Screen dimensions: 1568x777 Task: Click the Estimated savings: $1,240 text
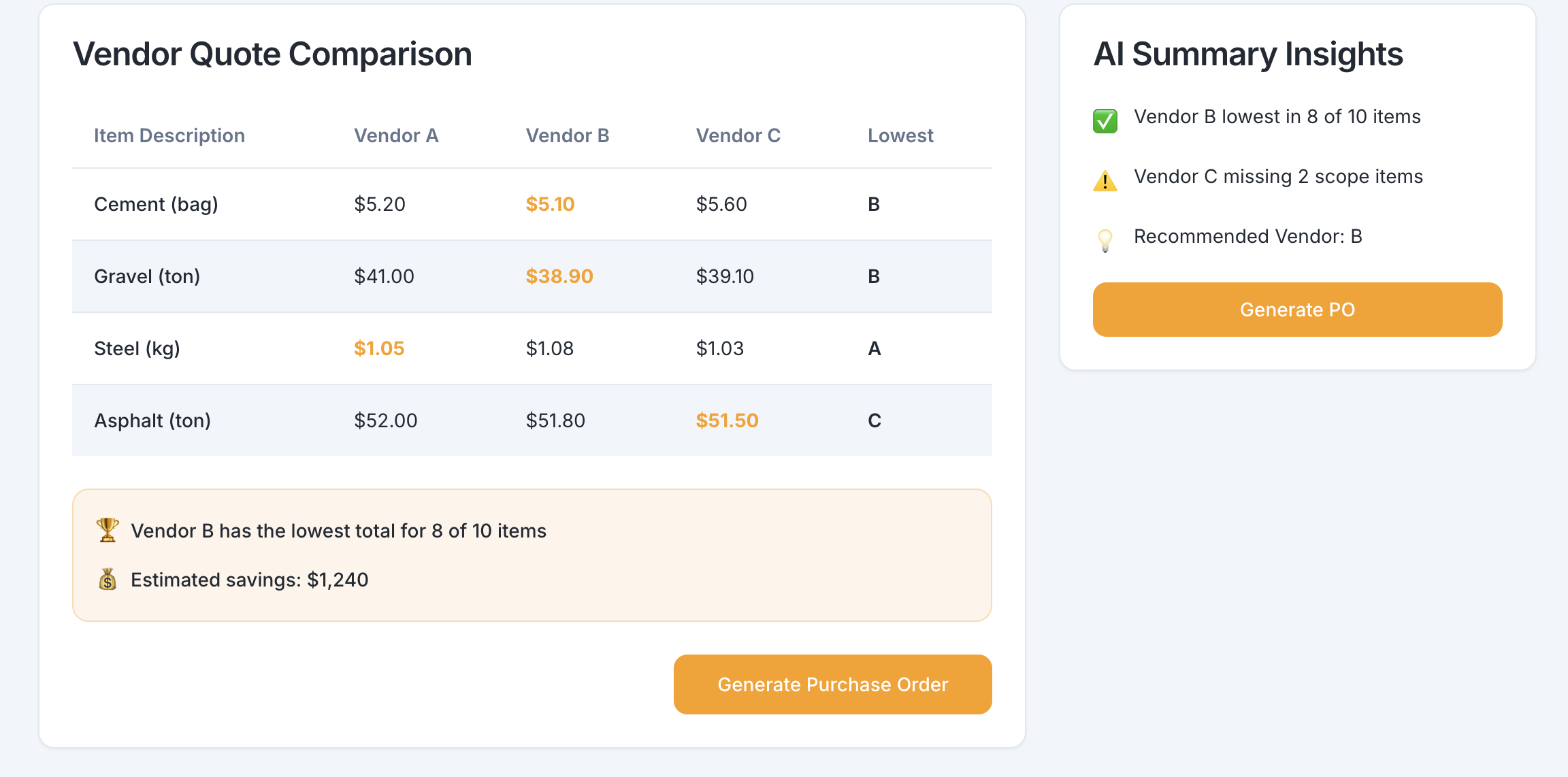point(249,580)
